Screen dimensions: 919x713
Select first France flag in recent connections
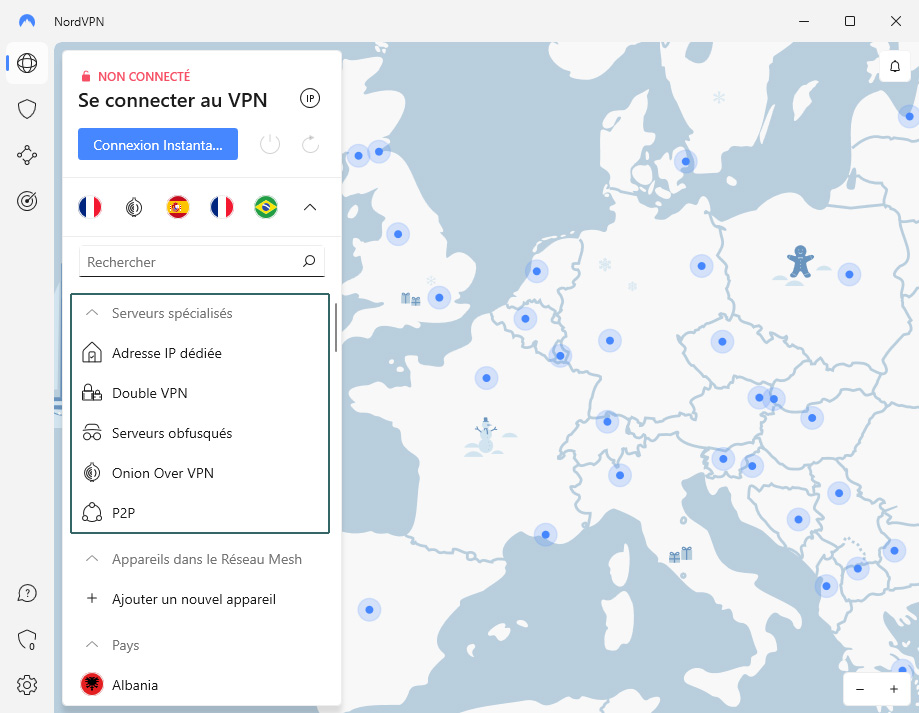pyautogui.click(x=90, y=207)
